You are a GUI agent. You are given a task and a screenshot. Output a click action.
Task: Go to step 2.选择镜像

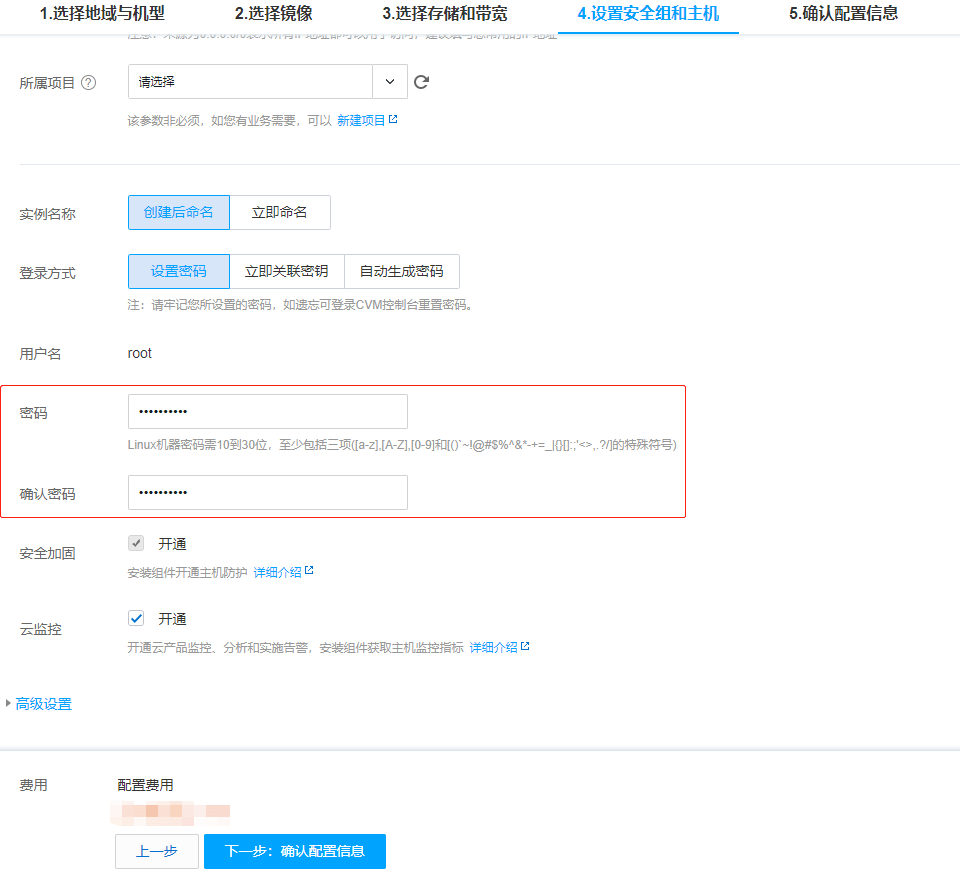pos(274,13)
